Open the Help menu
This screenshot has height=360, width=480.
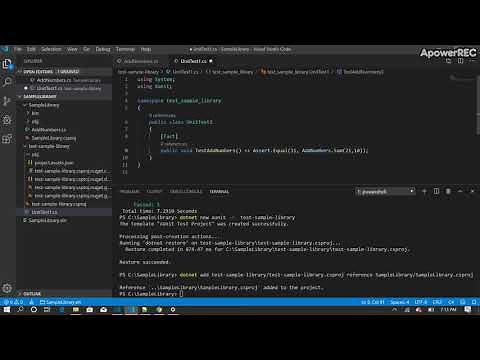coord(146,49)
